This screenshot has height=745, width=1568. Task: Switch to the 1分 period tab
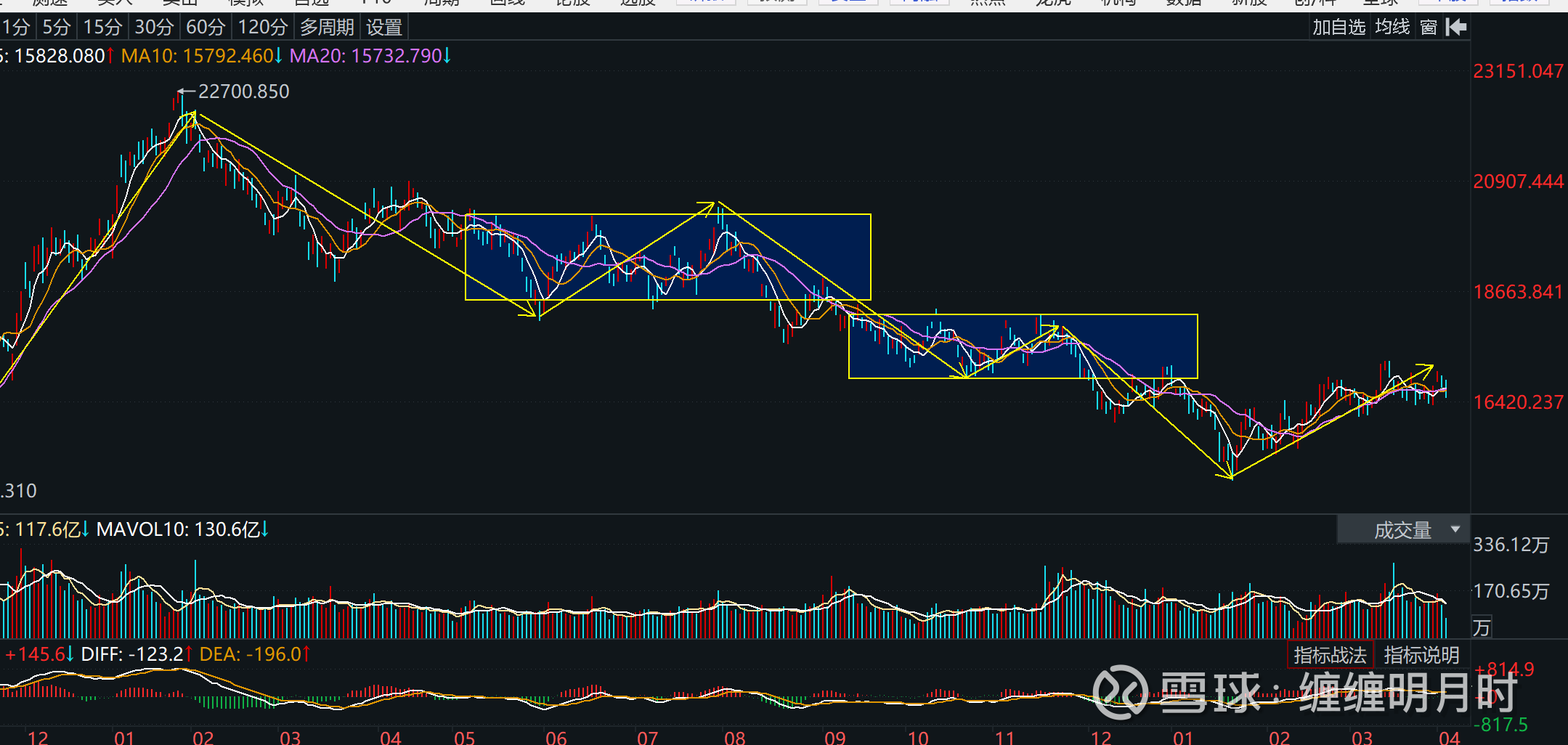(x=15, y=28)
